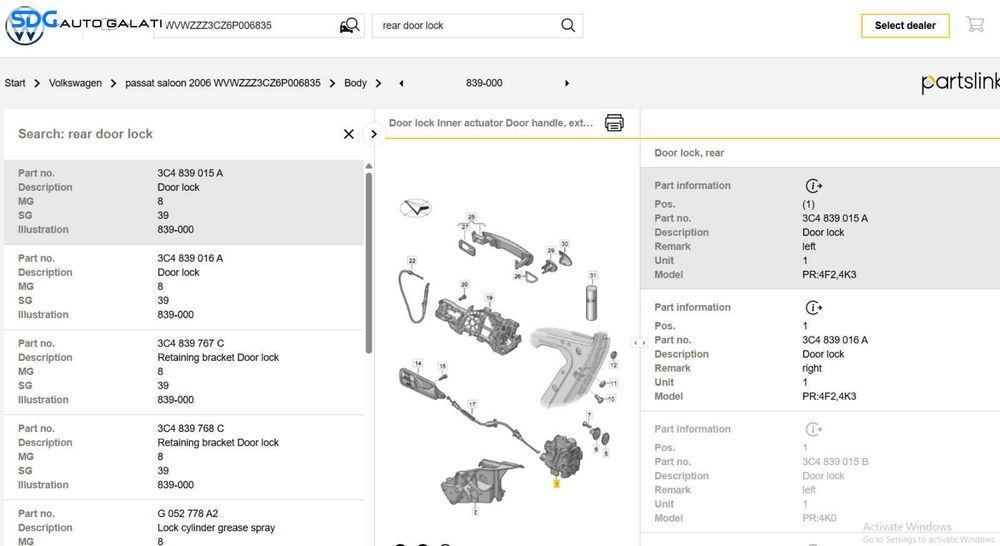Image resolution: width=1000 pixels, height=546 pixels.
Task: Click part number 3C4 839 015 A in details
Action: (835, 218)
